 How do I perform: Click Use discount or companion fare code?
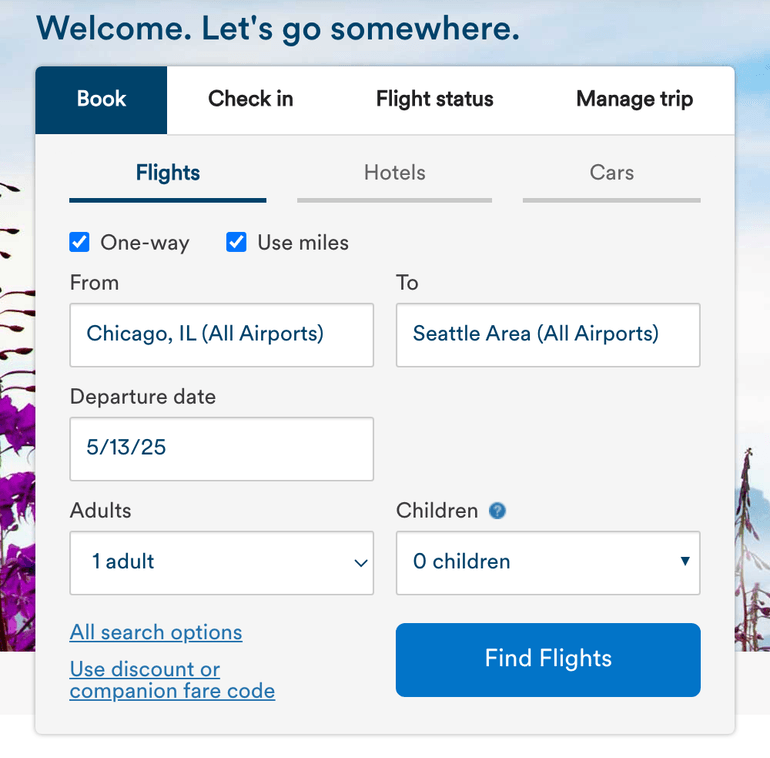click(172, 680)
